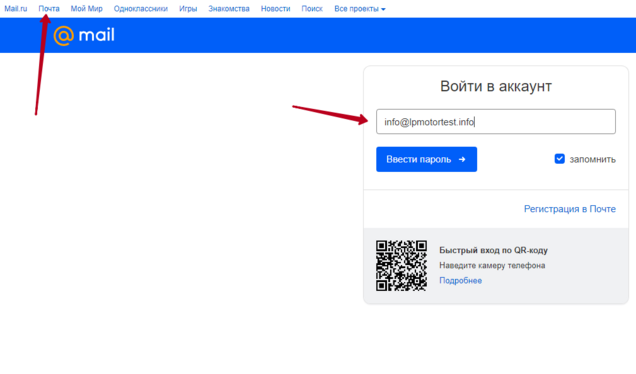Image resolution: width=636 pixels, height=374 pixels.
Task: Focus the email address input field
Action: click(496, 122)
